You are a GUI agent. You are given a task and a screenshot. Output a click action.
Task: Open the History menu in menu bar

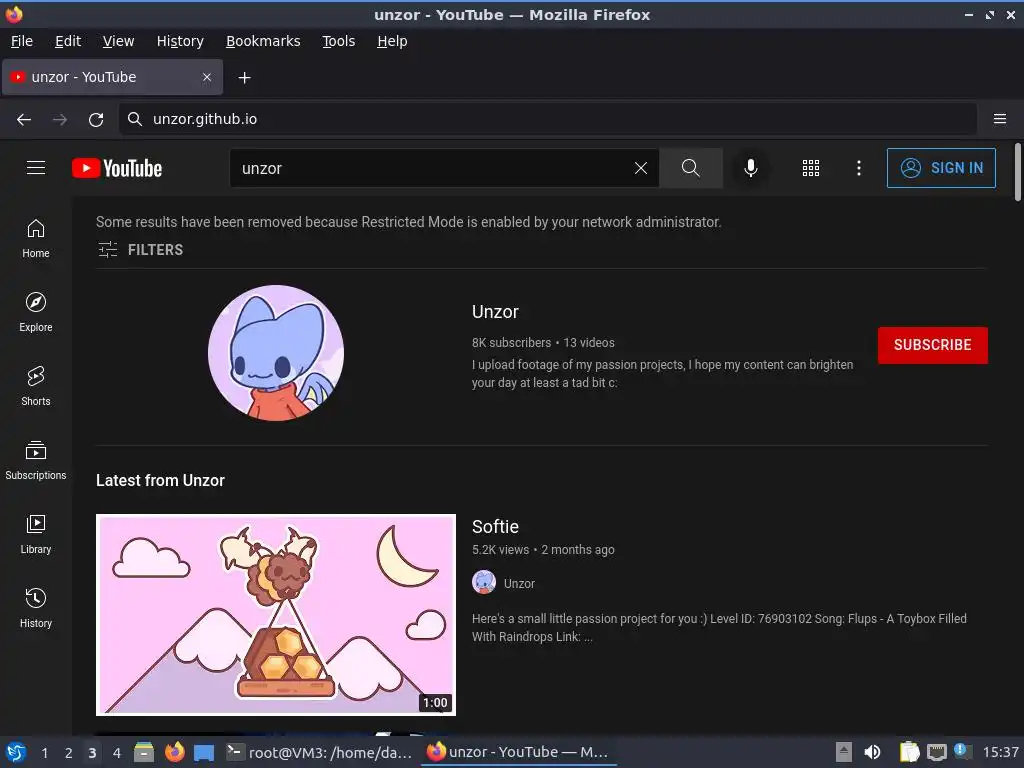click(x=180, y=41)
